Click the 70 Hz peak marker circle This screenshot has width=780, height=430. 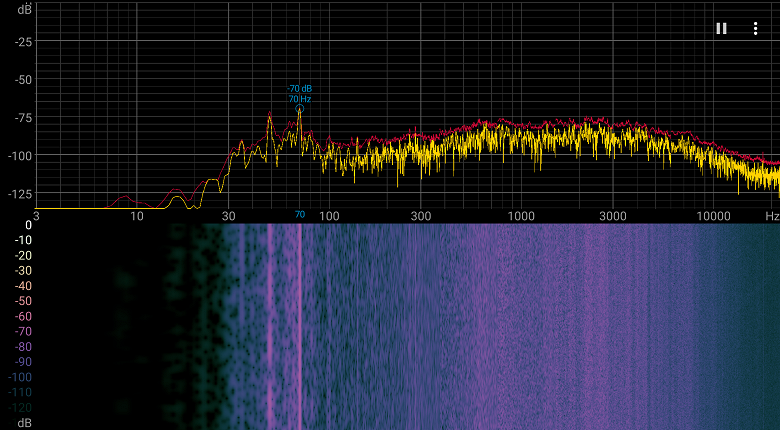[299, 108]
